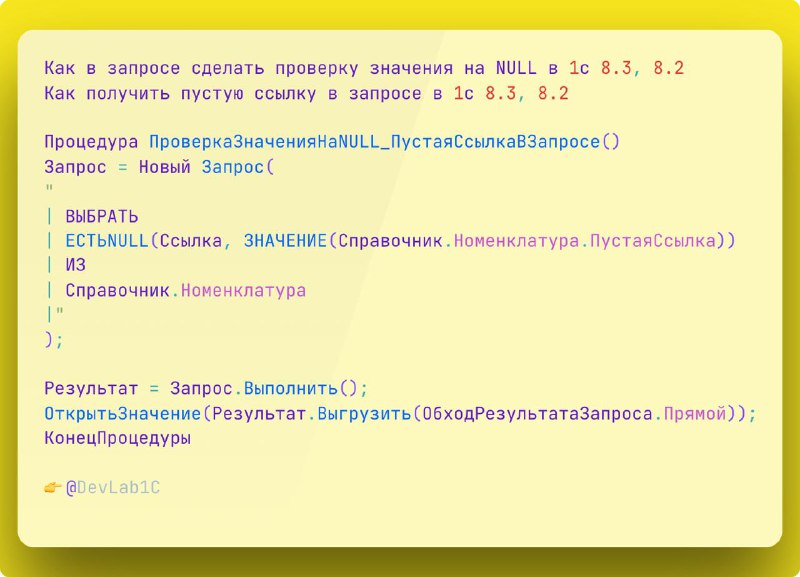Click the ПустаяСсылка property text
This screenshot has height=577, width=800.
[653, 240]
